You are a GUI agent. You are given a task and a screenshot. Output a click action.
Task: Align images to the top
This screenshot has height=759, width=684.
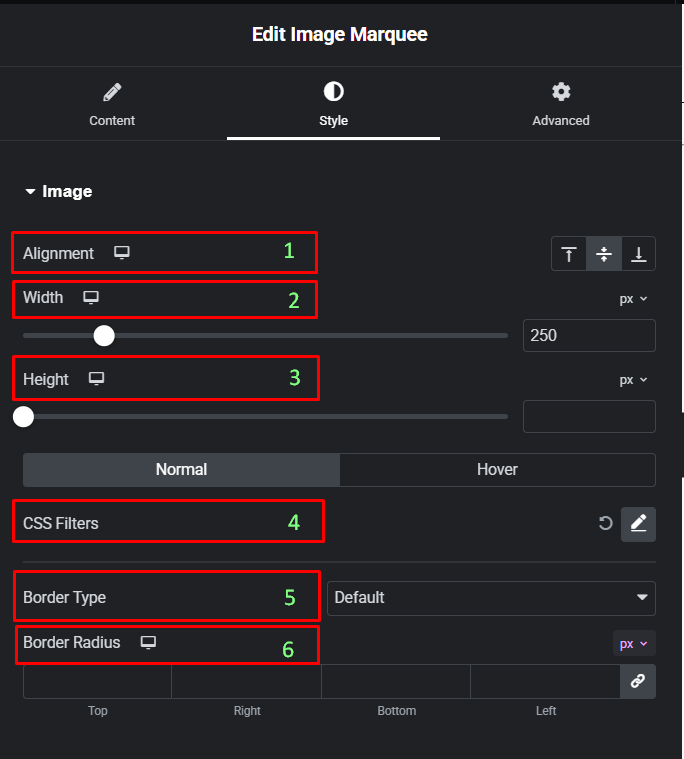[569, 254]
